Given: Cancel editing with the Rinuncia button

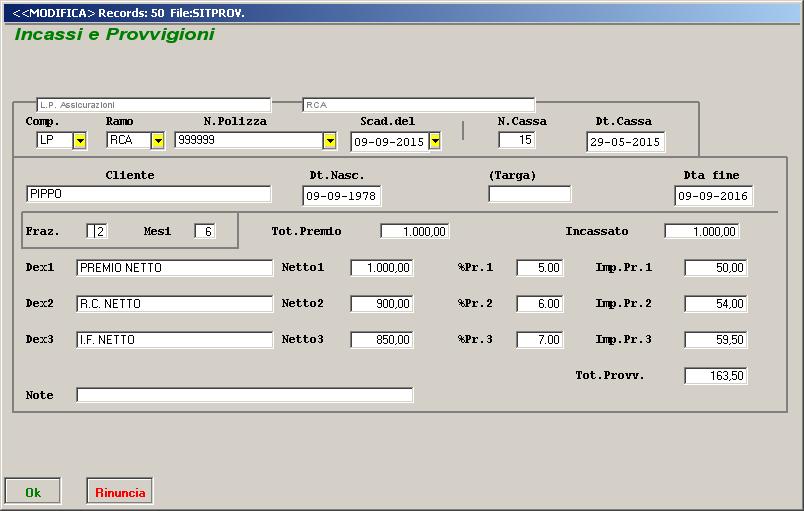Looking at the screenshot, I should pos(119,492).
